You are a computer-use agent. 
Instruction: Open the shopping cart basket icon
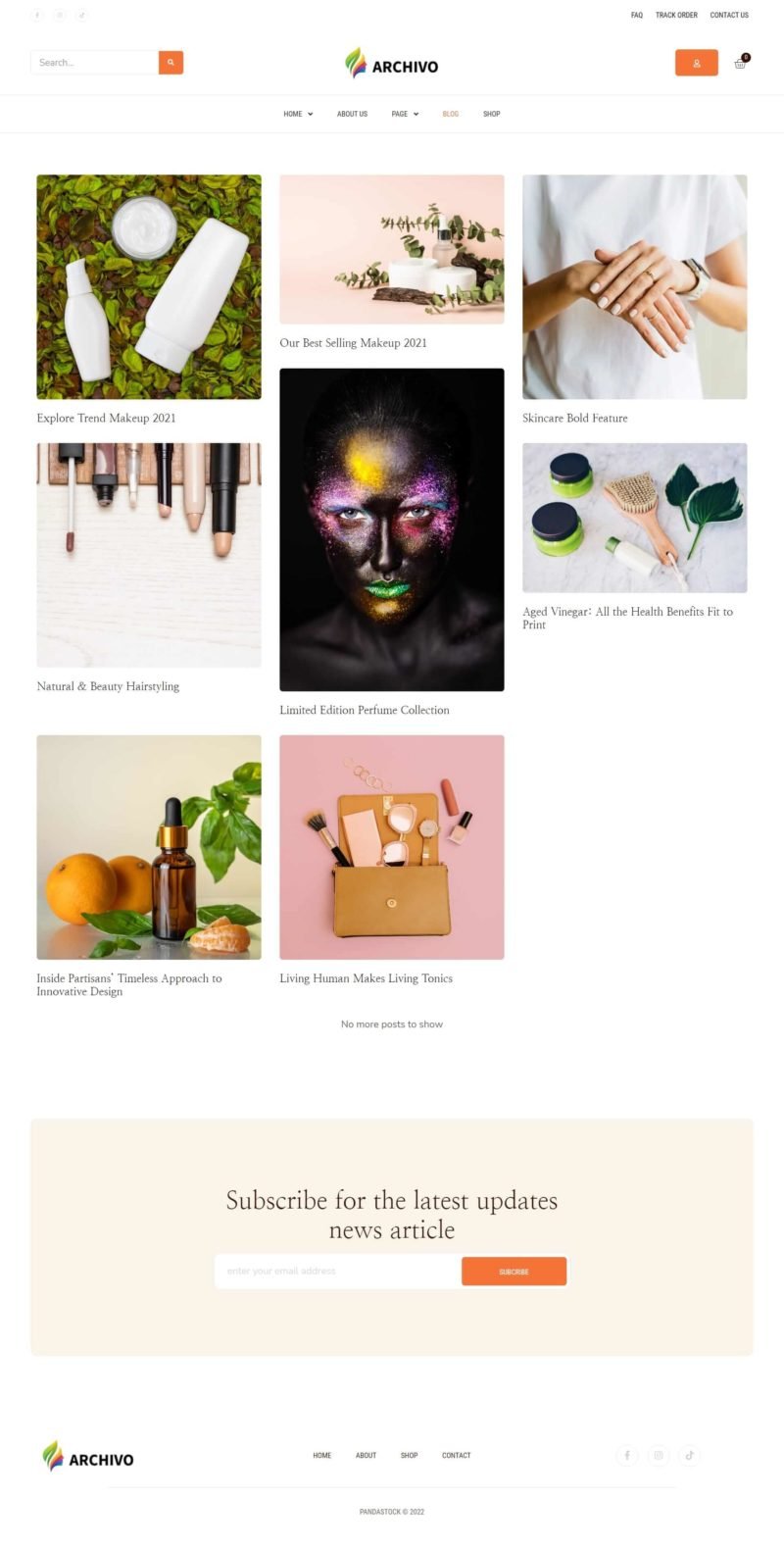[x=741, y=63]
